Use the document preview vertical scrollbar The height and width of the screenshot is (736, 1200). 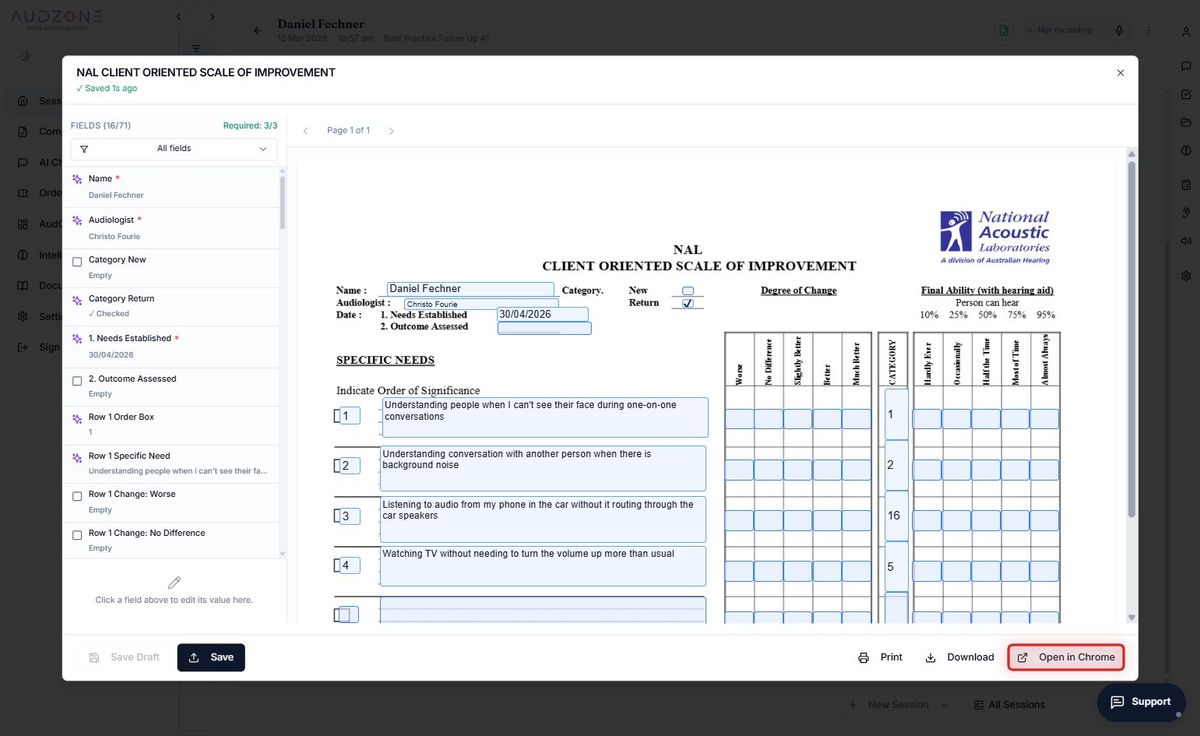click(x=1131, y=340)
